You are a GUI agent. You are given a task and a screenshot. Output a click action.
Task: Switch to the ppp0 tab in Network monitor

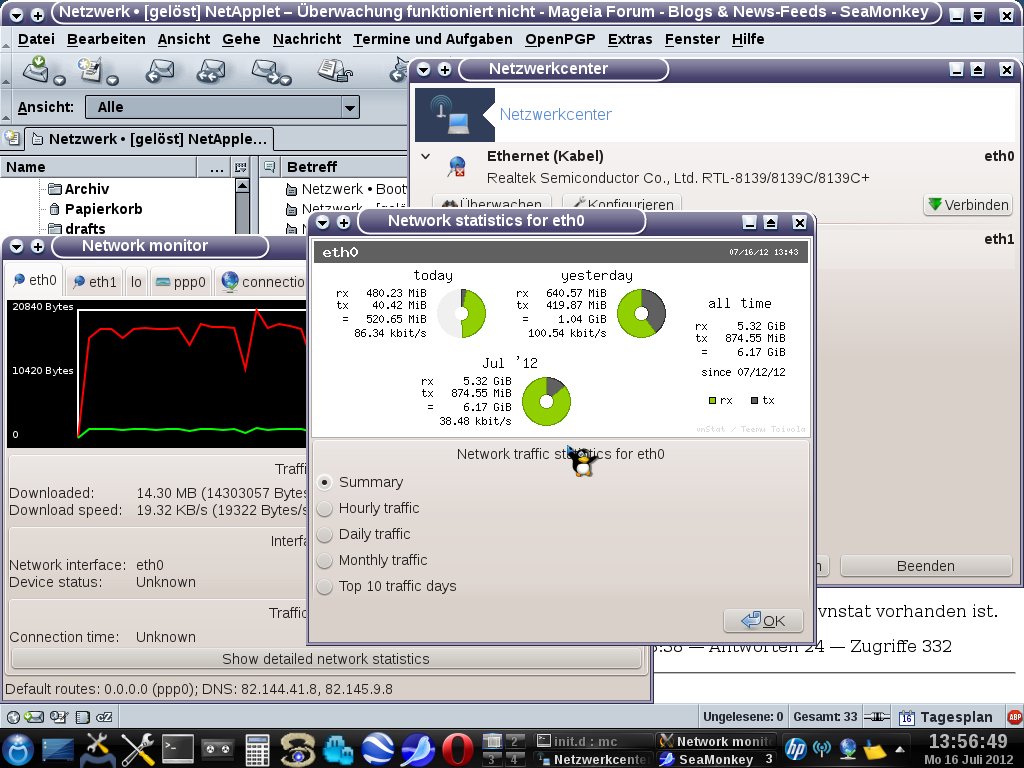tap(181, 282)
